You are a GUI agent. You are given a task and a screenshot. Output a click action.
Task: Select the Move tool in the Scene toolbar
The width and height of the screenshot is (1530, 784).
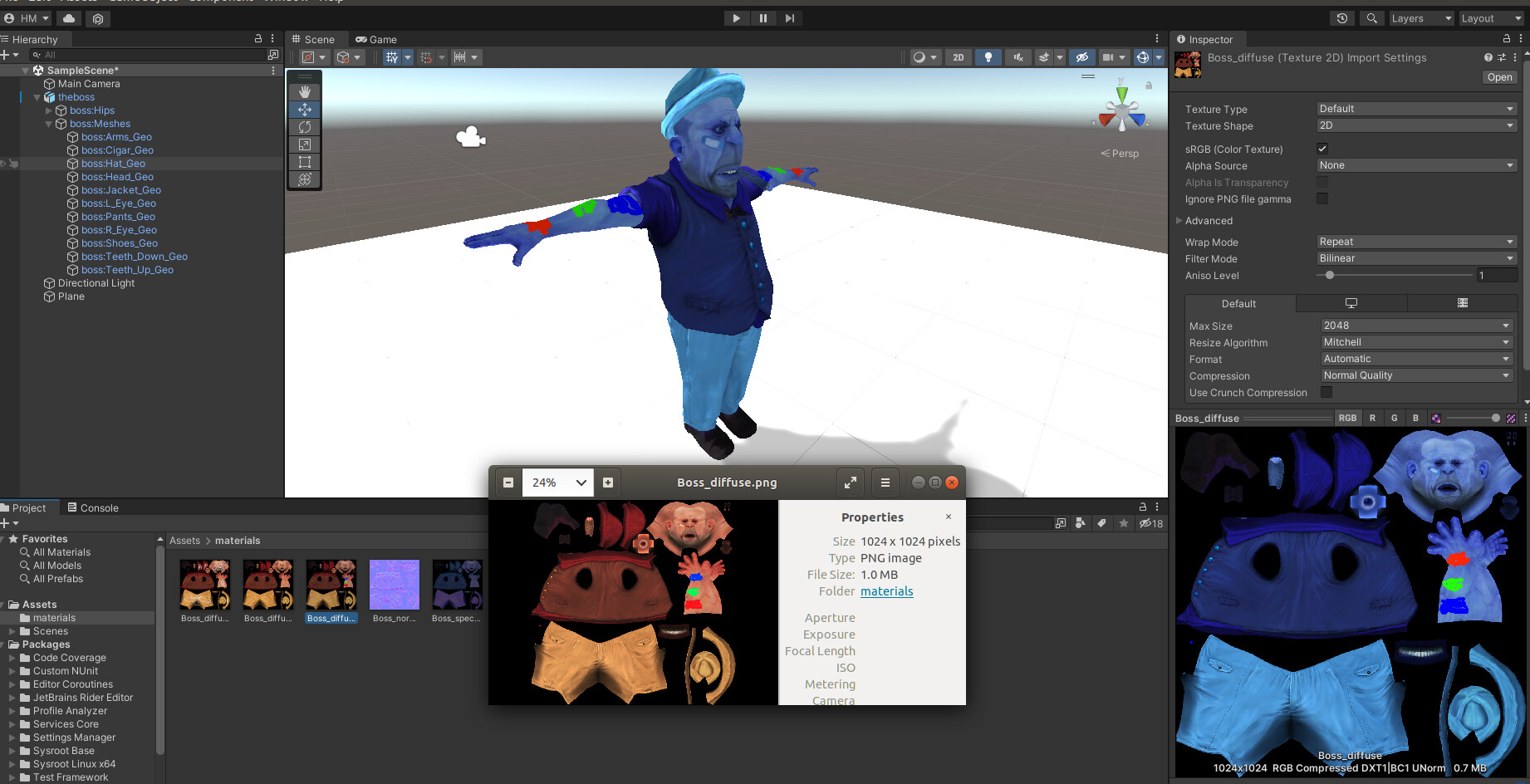tap(304, 109)
